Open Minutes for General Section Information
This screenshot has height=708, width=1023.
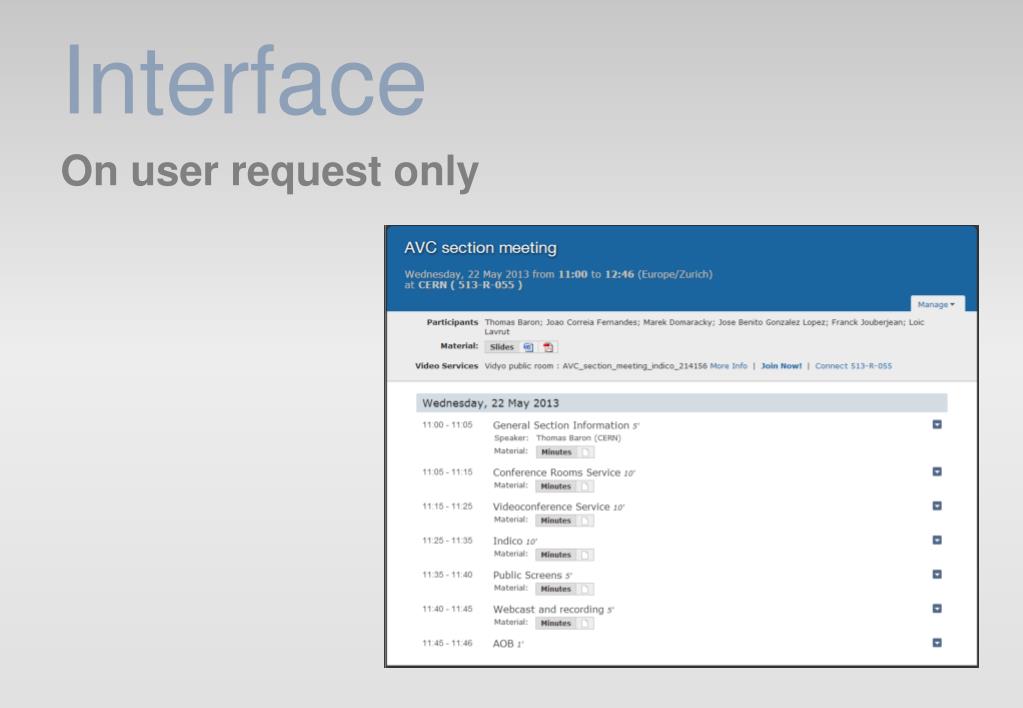[556, 452]
